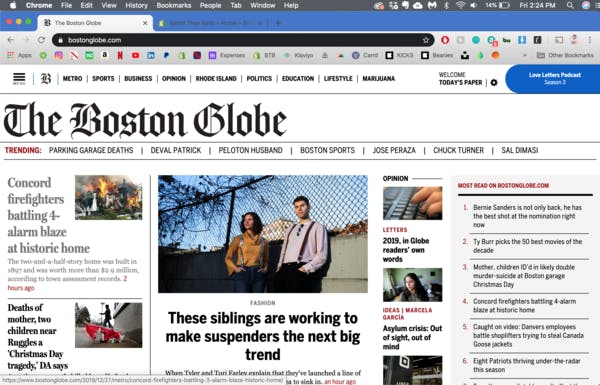Click The Boston Globe masthead logo
Viewport: 600px width, 385px height.
click(145, 120)
